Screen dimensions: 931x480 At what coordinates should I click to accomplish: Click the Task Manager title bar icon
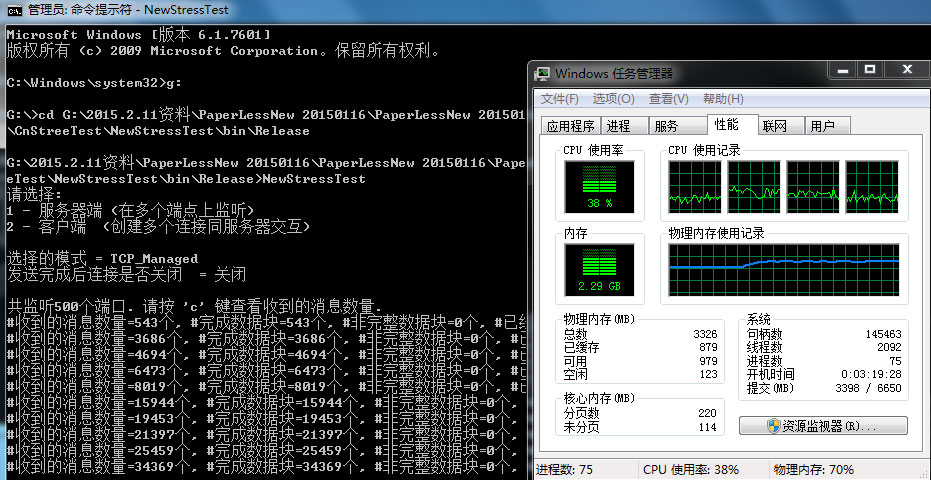(x=542, y=74)
